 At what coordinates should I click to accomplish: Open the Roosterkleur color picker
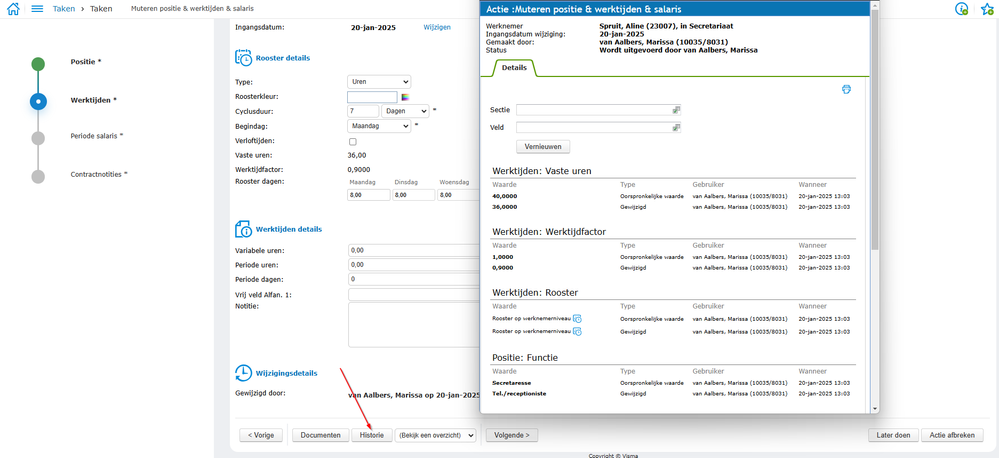pyautogui.click(x=405, y=97)
